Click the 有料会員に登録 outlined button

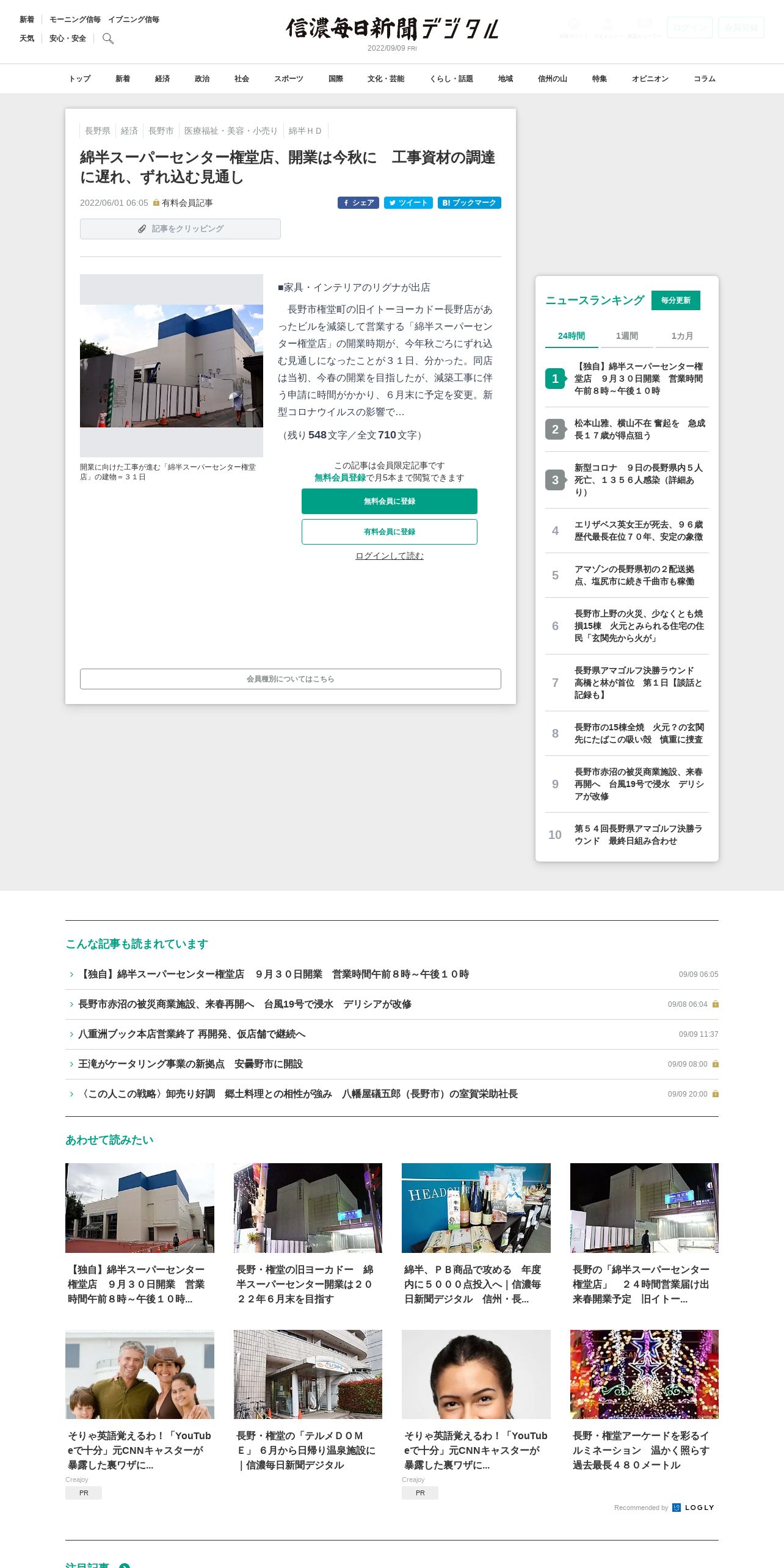tap(390, 532)
